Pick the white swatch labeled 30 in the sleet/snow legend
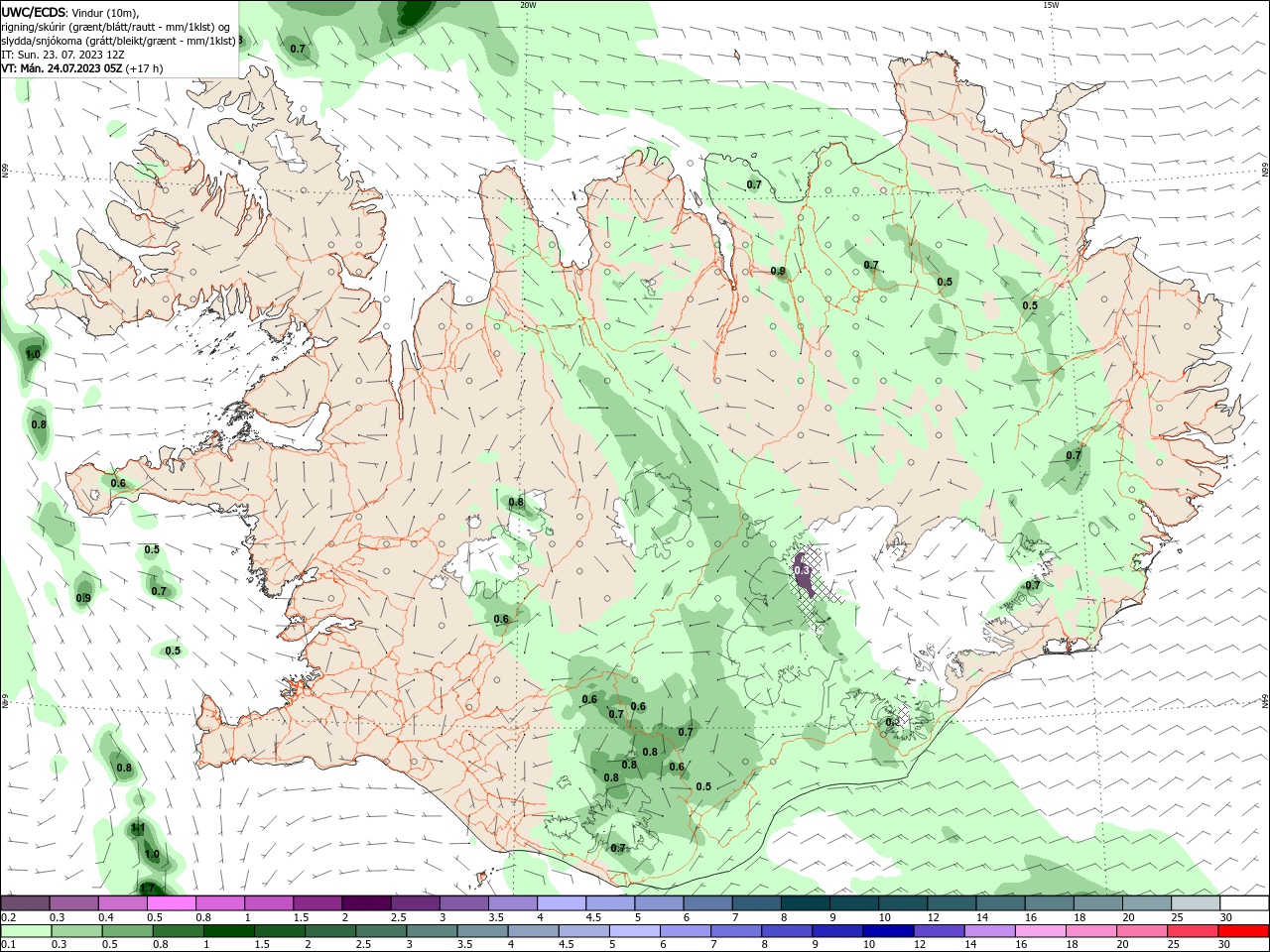The image size is (1270, 952). click(x=1244, y=903)
